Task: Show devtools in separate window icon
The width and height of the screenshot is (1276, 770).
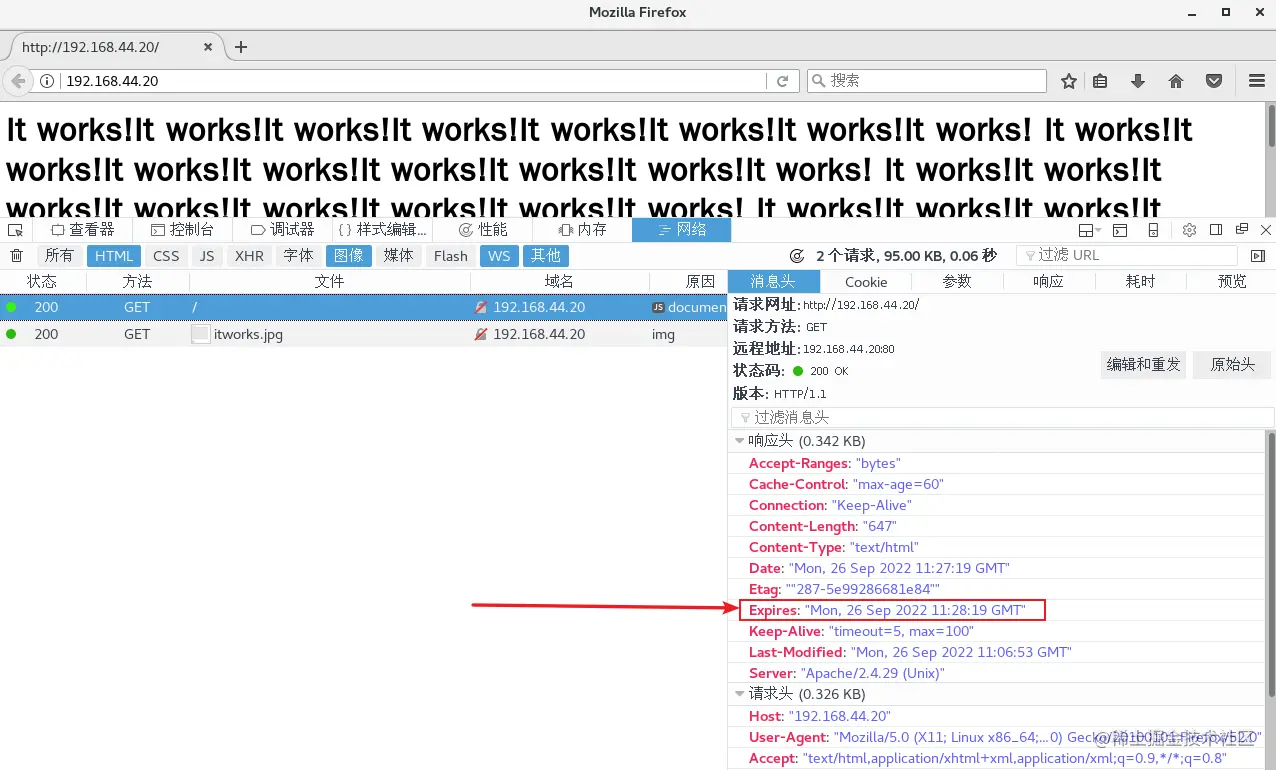Action: 1242,230
